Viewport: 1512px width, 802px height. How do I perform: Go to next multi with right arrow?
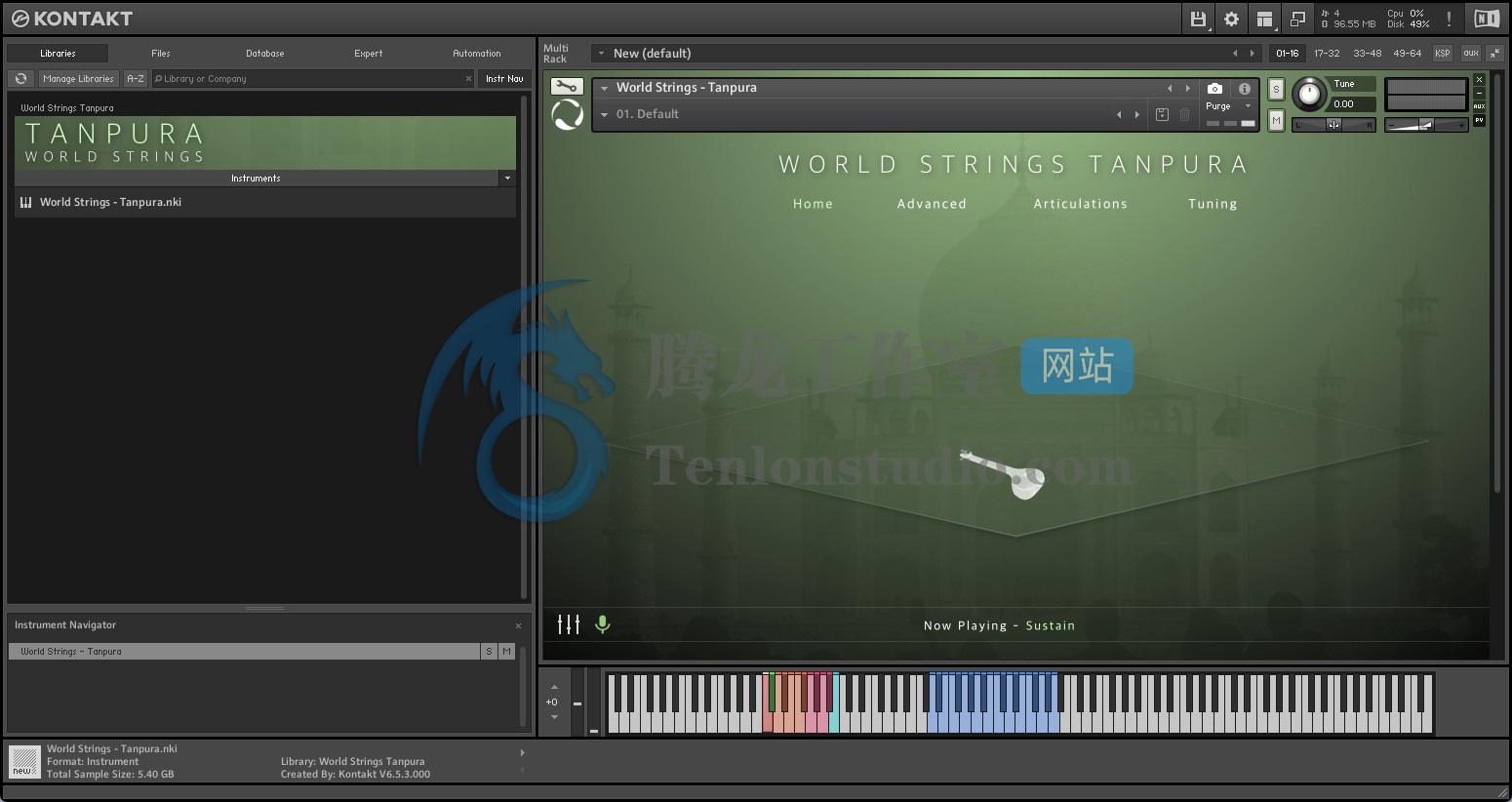click(1253, 54)
